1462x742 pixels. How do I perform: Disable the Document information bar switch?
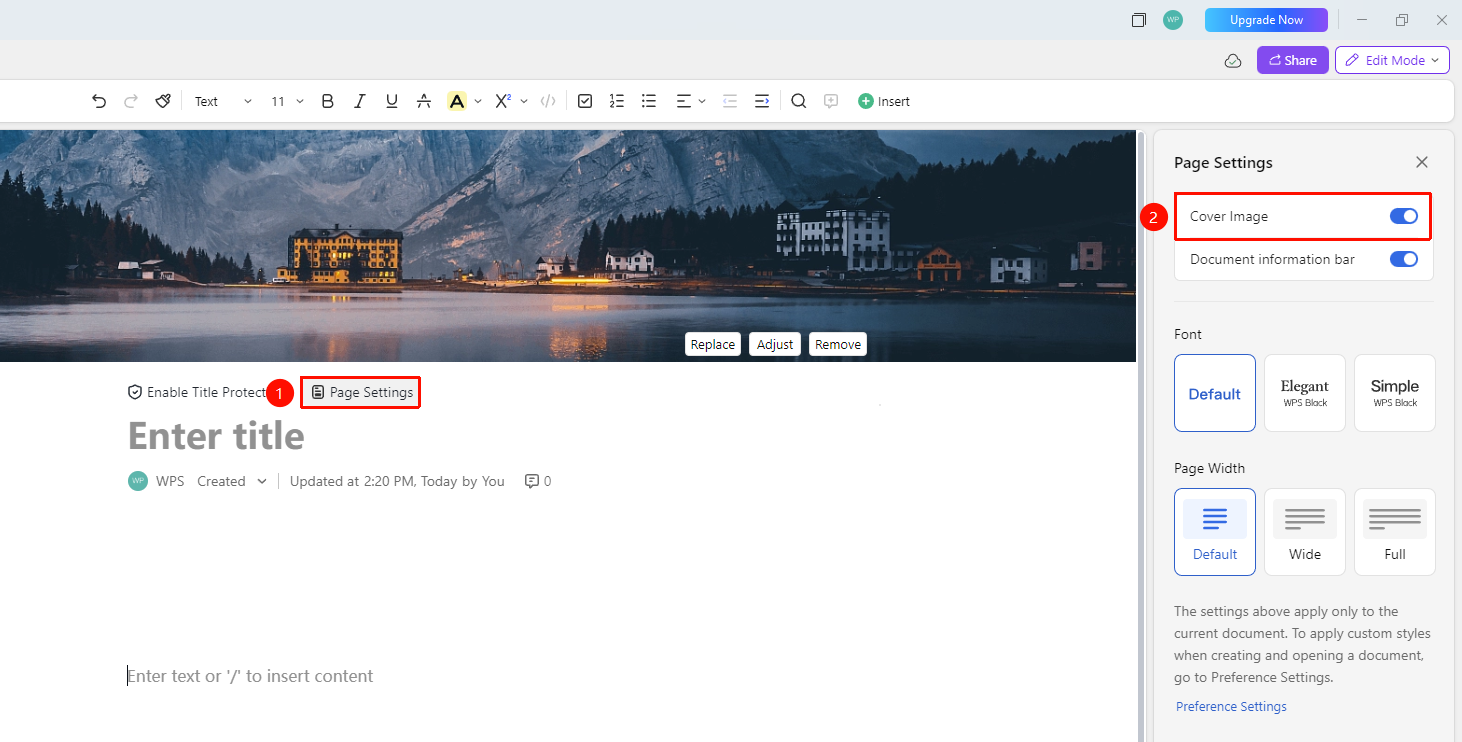pos(1404,259)
